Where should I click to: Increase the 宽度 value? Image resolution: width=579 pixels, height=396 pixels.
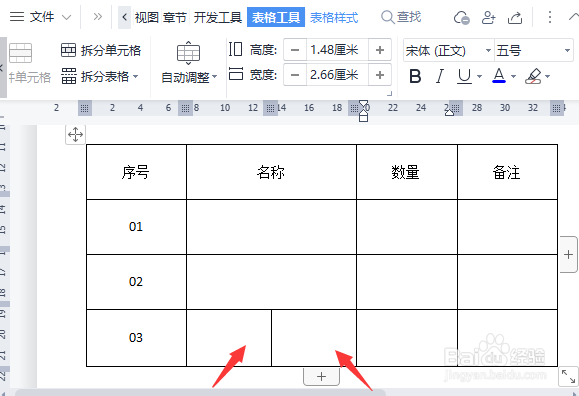click(380, 75)
